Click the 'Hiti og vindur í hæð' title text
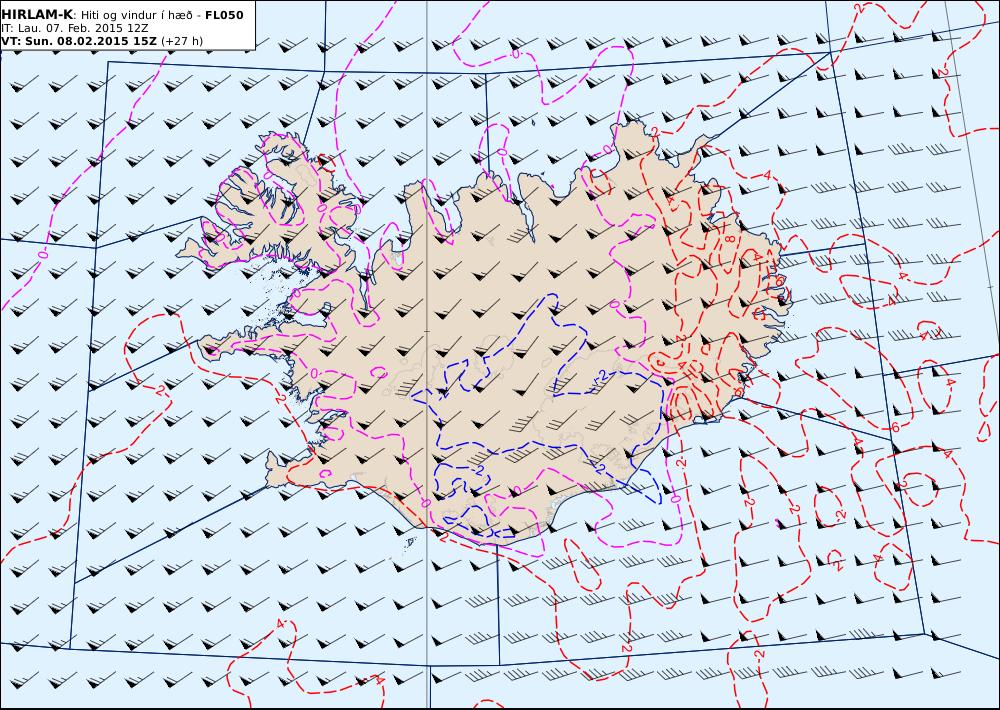The width and height of the screenshot is (1000, 710). pyautogui.click(x=136, y=15)
